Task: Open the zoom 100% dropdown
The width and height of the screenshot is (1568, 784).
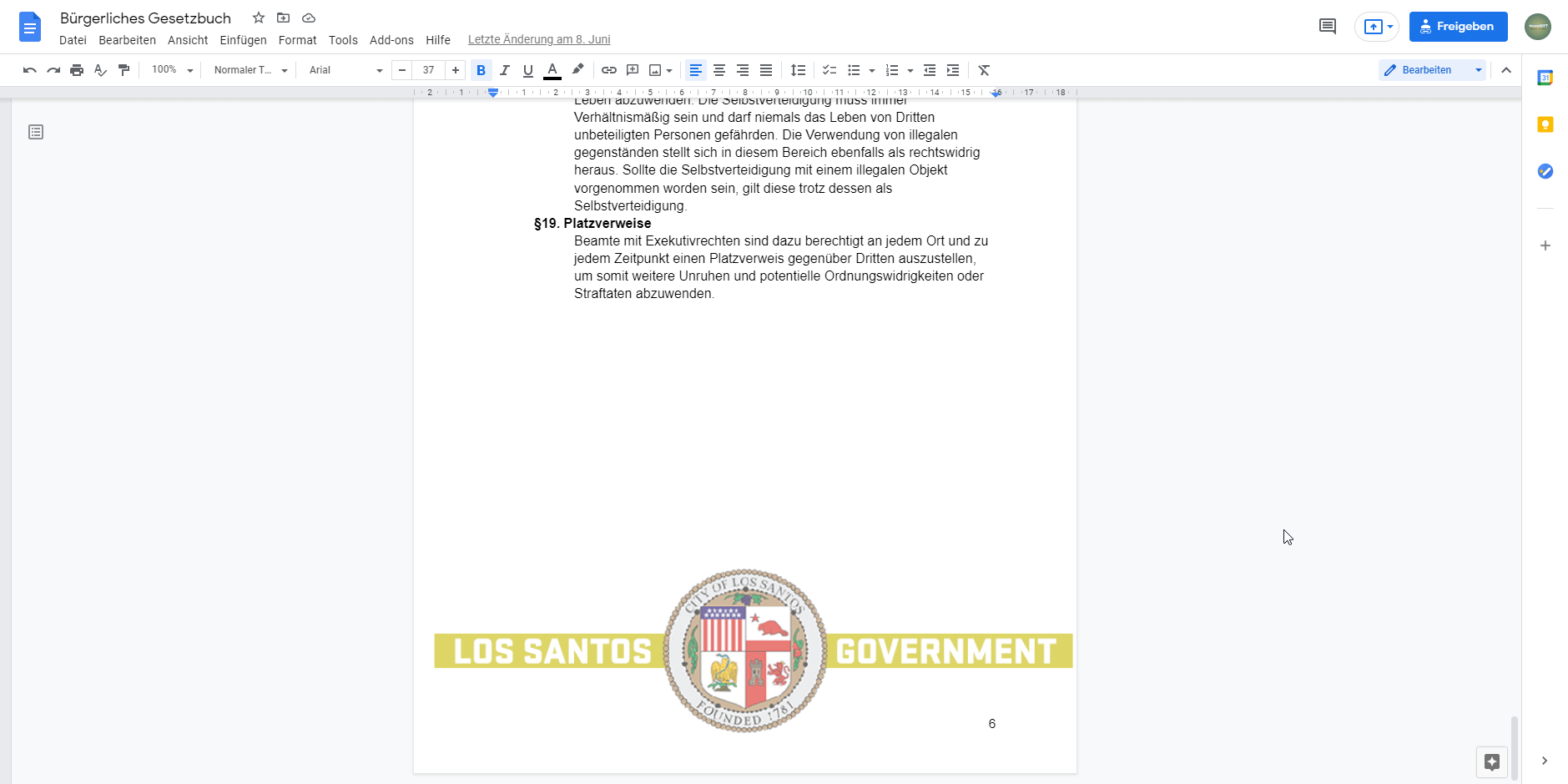Action: 172,70
